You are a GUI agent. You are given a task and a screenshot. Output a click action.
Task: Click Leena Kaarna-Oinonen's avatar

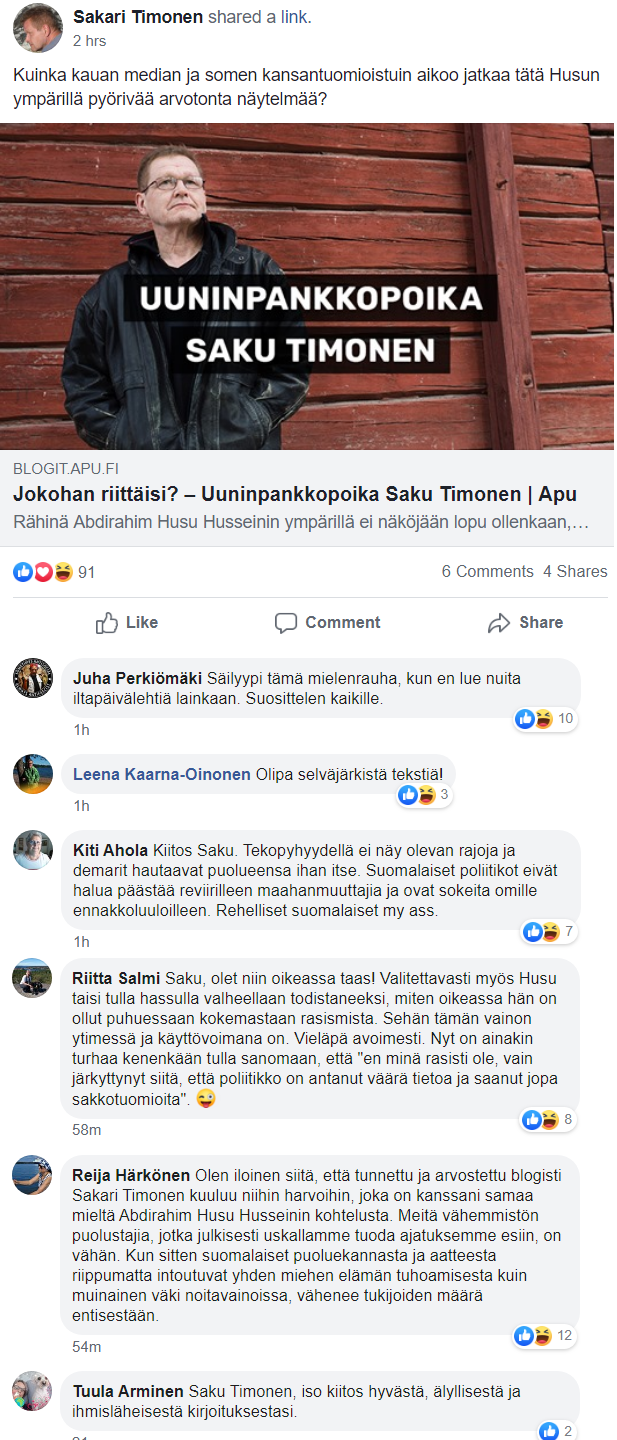[32, 774]
